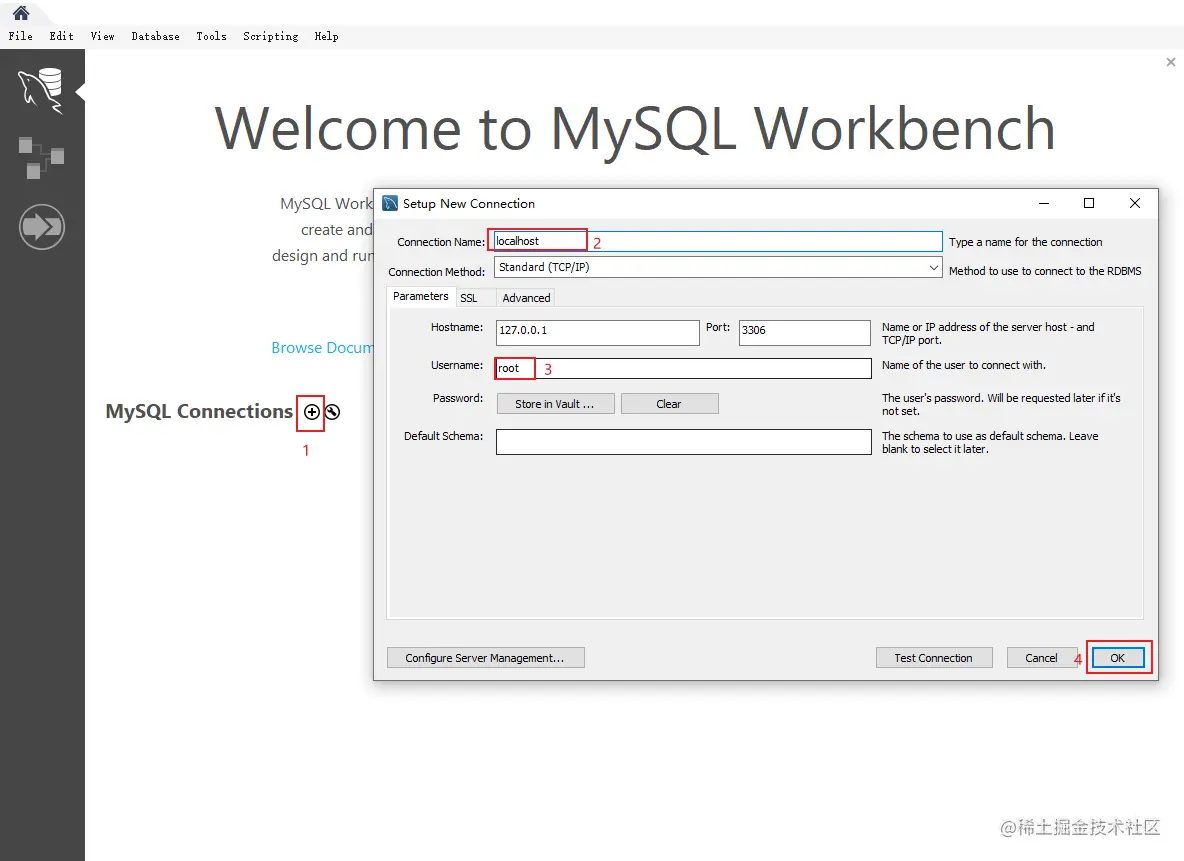Add a new MySQL connection plus icon
The height and width of the screenshot is (861, 1184).
pyautogui.click(x=311, y=412)
